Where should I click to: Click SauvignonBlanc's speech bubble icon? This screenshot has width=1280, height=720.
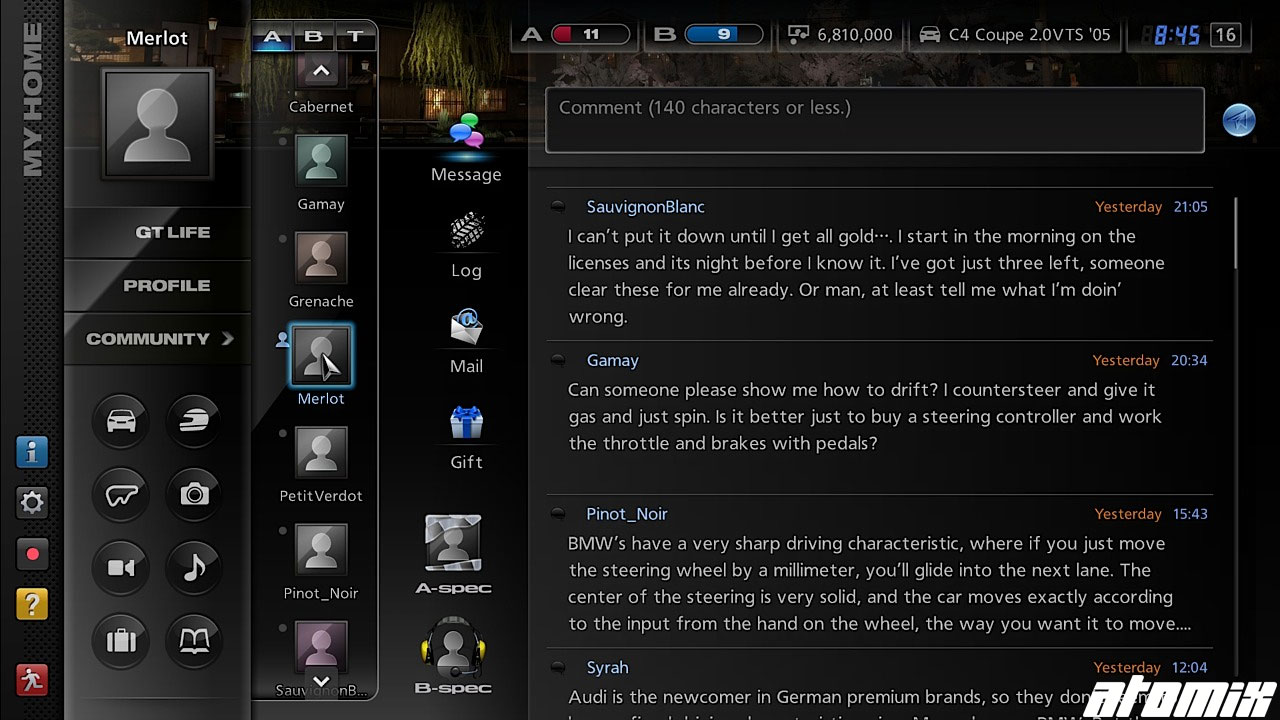tap(558, 207)
